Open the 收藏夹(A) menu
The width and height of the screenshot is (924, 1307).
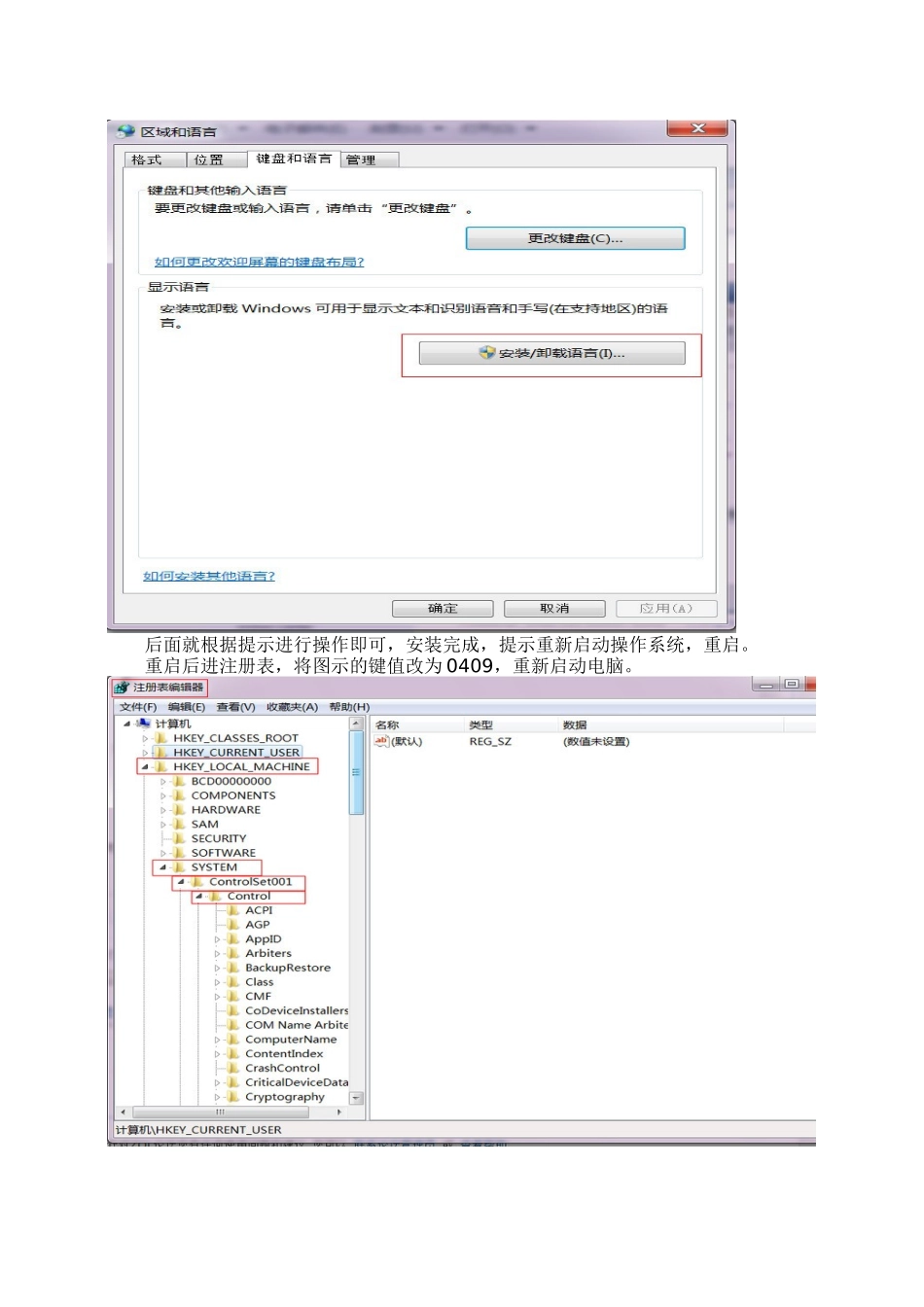(292, 707)
